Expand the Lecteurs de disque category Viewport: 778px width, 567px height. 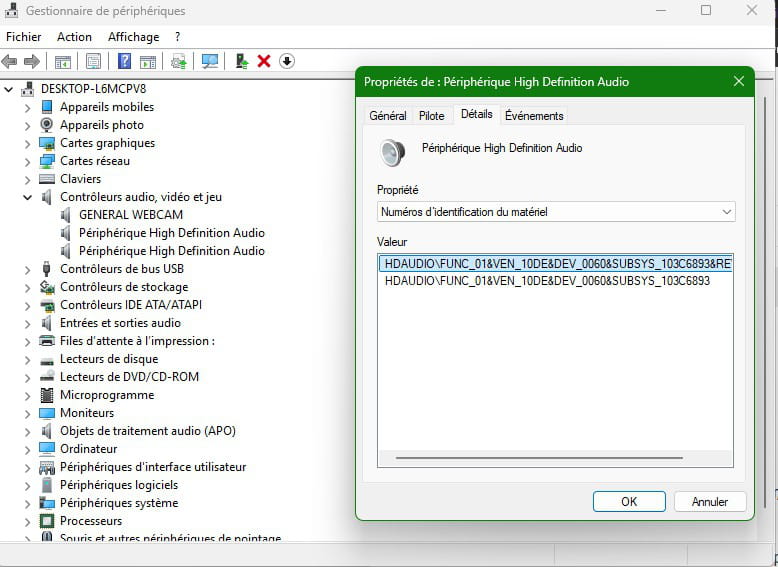pyautogui.click(x=28, y=360)
